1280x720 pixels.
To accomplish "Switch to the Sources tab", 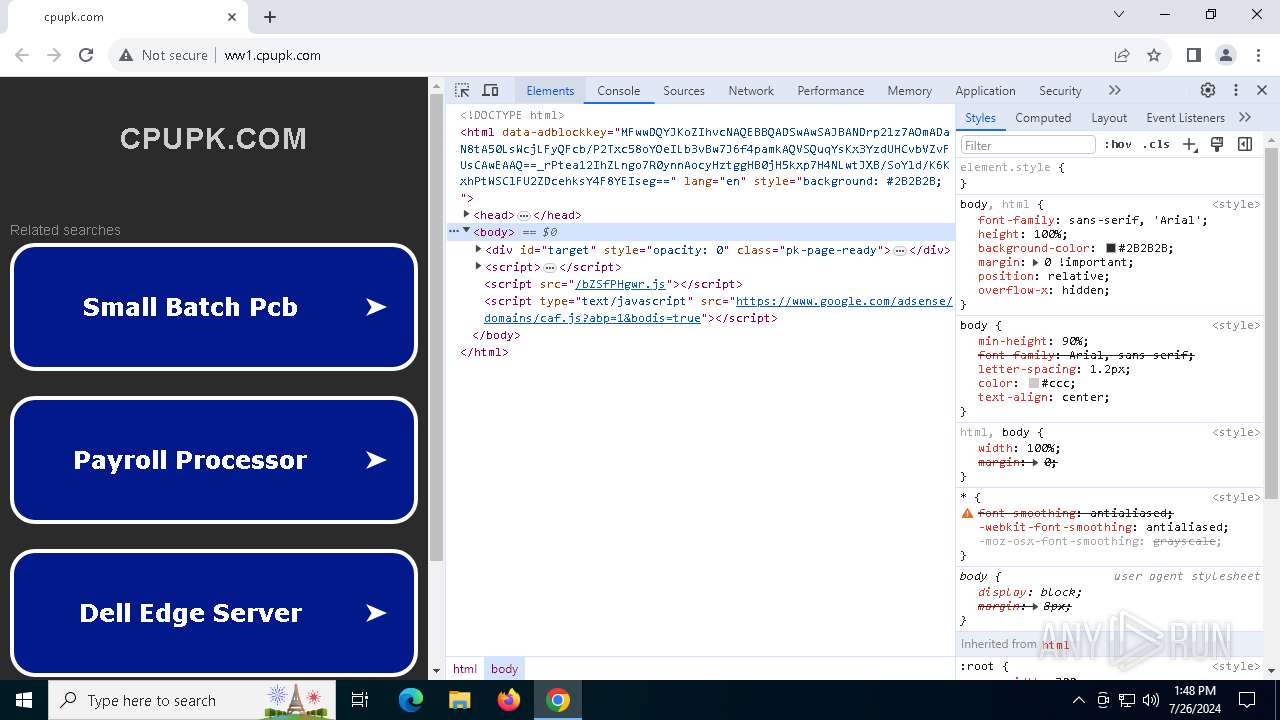I will [x=684, y=90].
